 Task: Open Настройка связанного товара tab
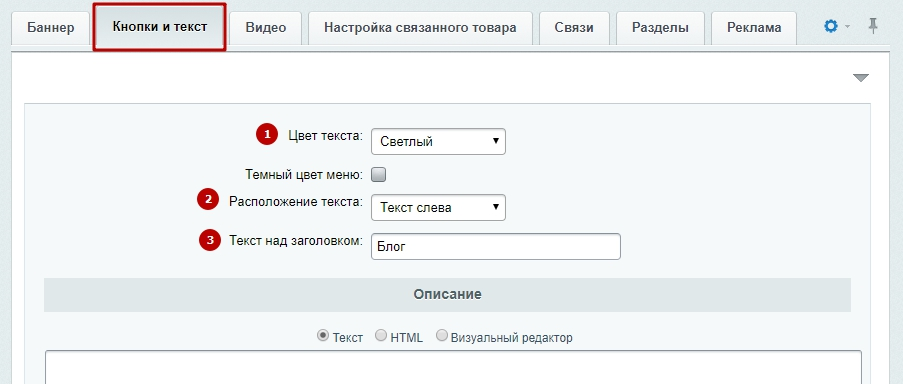(x=420, y=28)
